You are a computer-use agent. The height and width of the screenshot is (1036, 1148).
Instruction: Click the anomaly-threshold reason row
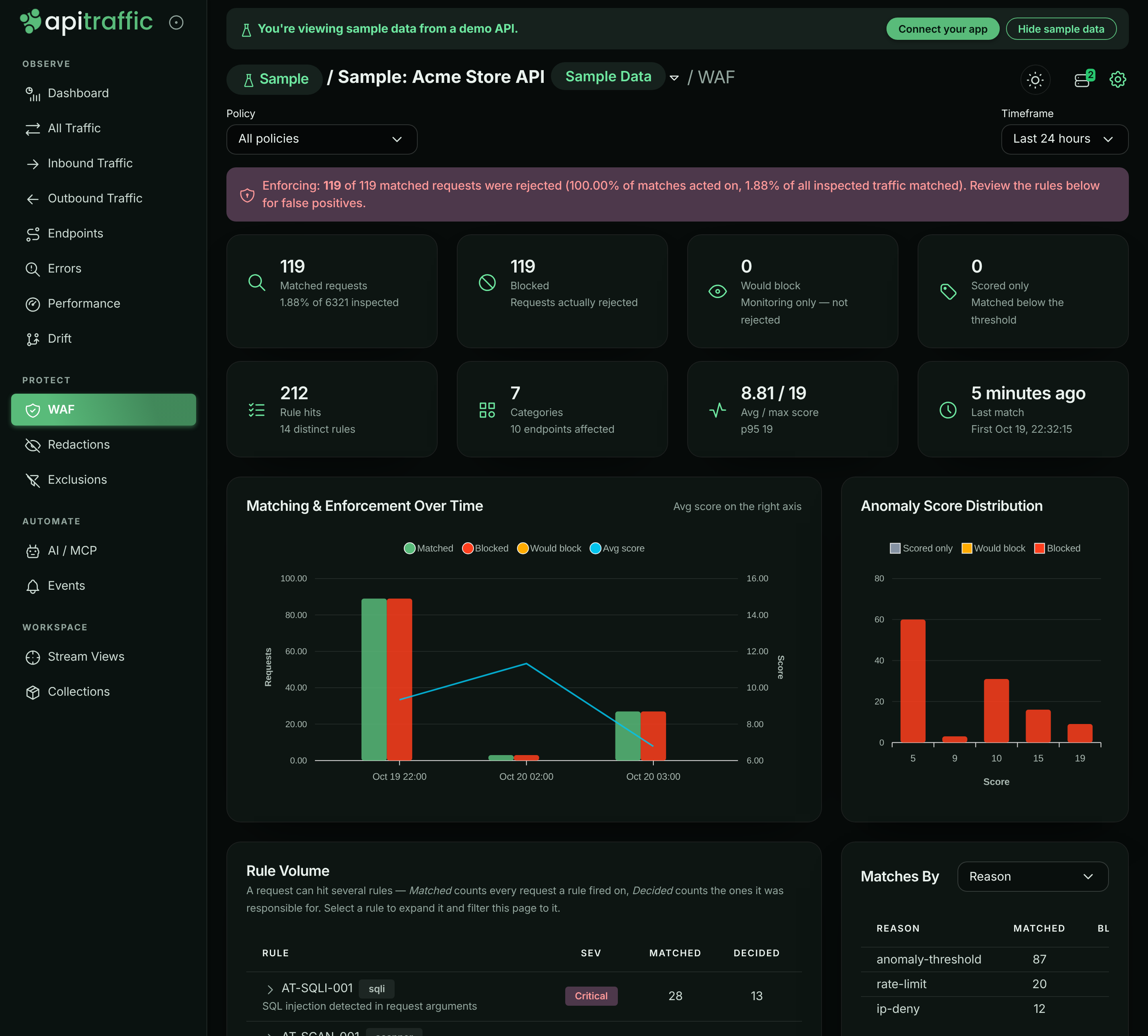tap(985, 960)
